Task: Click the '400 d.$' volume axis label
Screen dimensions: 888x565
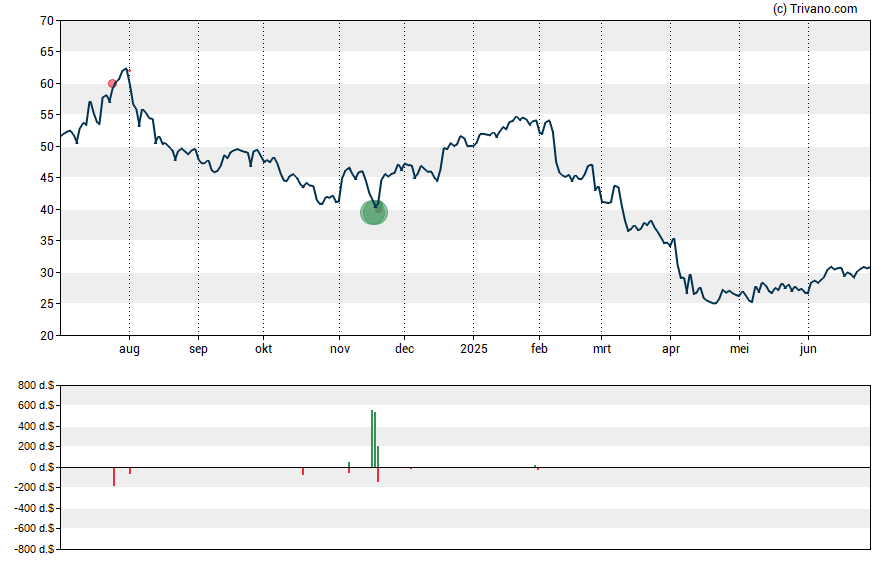Action: point(36,426)
